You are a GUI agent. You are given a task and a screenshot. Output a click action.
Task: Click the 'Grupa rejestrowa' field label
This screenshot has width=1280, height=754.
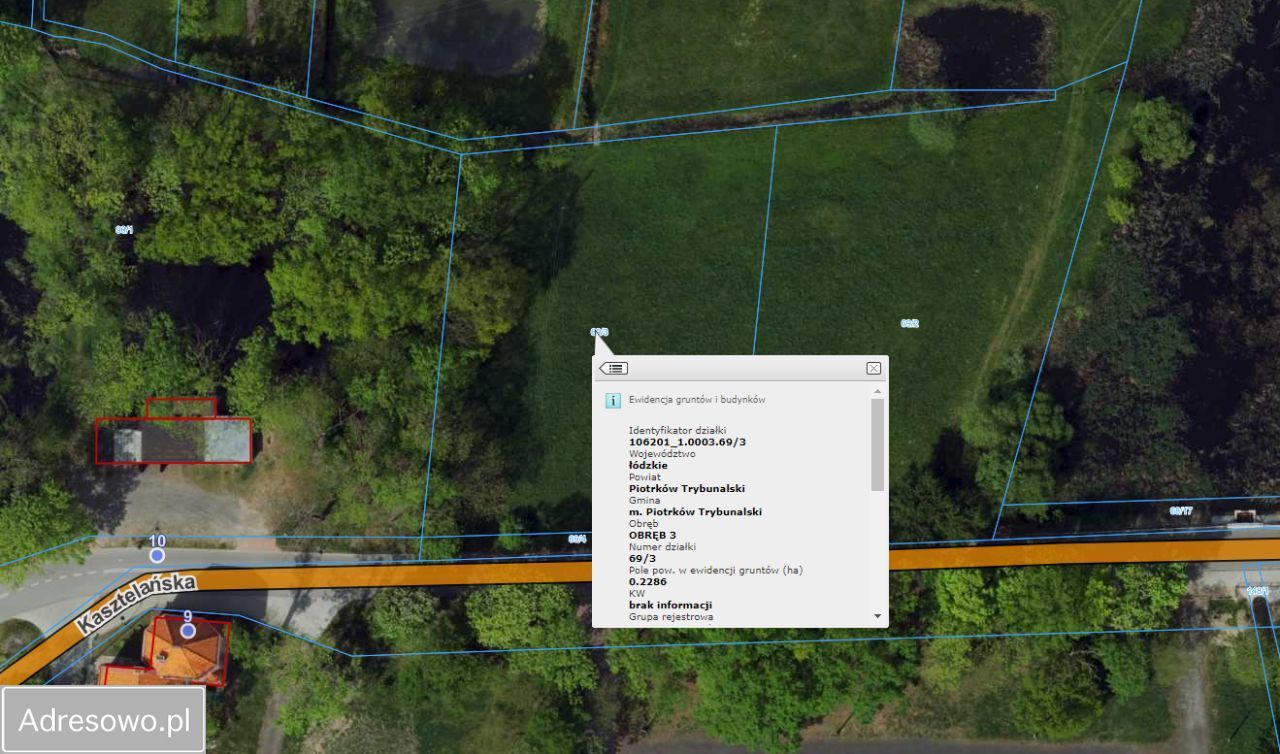671,617
